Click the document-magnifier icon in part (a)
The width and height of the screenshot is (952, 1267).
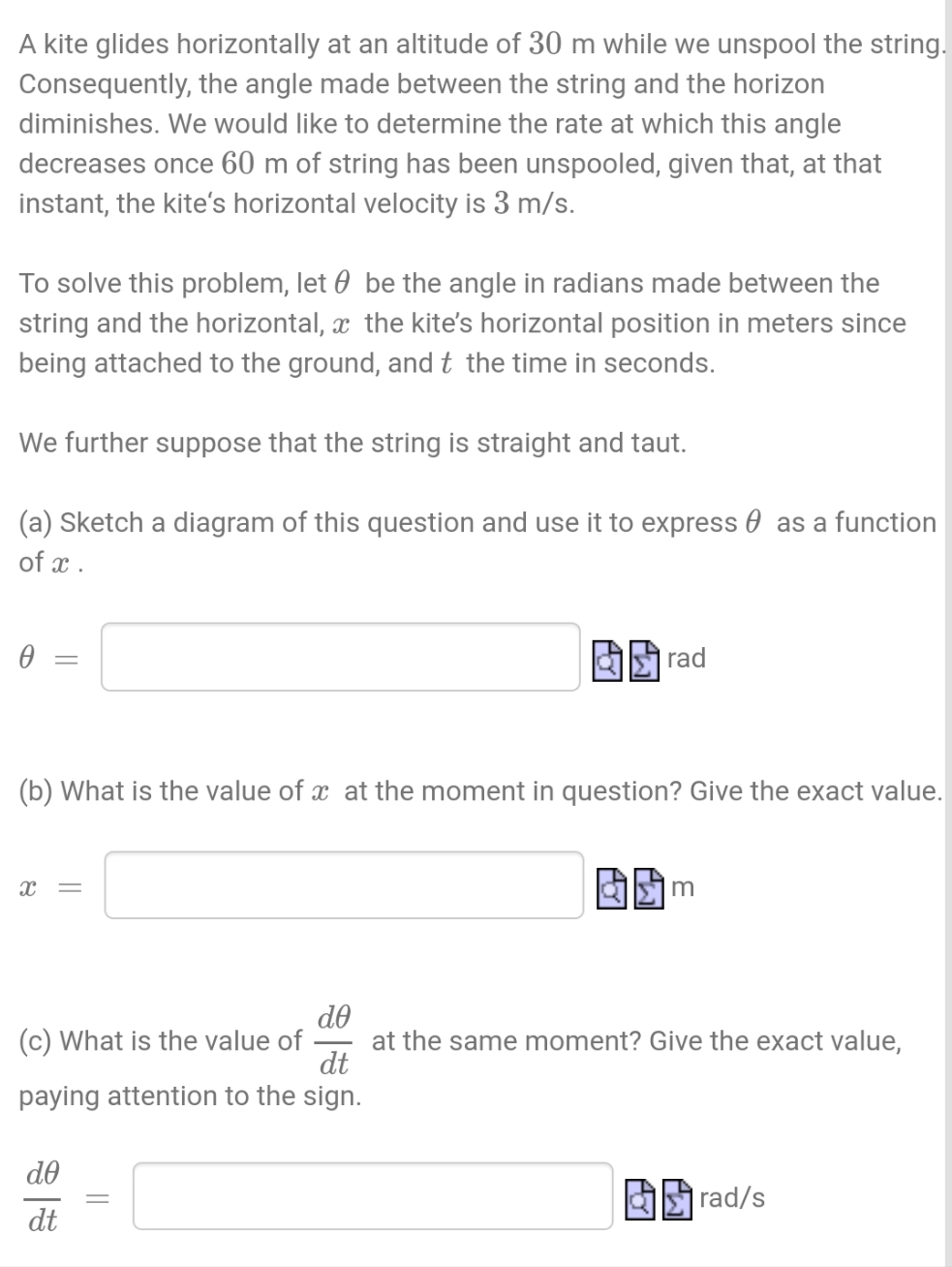[607, 659]
